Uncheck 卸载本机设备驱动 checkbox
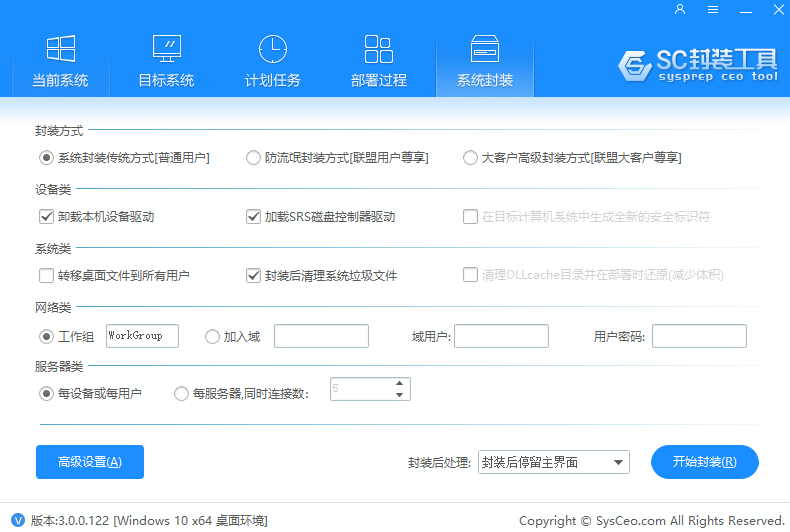 [46, 216]
